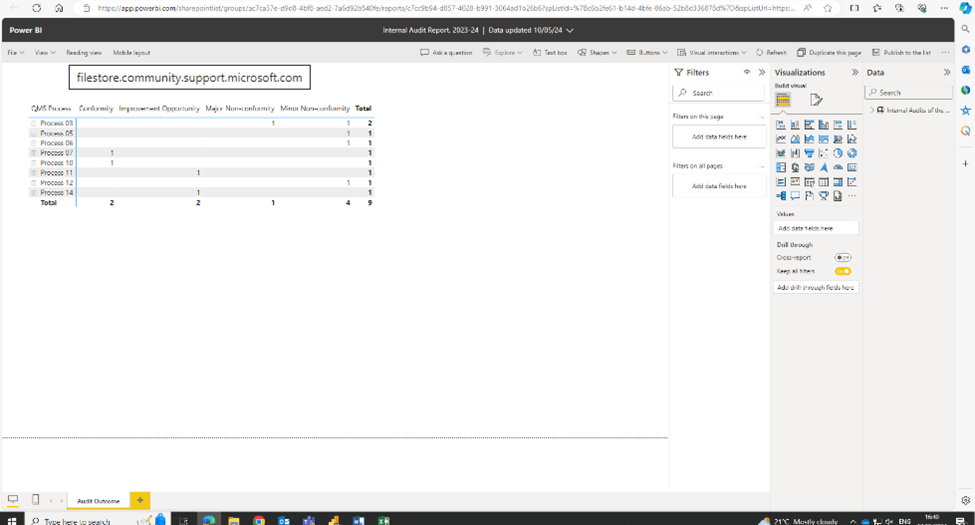Image resolution: width=975 pixels, height=525 pixels.
Task: Select the funnel chart visual icon
Action: pos(810,153)
